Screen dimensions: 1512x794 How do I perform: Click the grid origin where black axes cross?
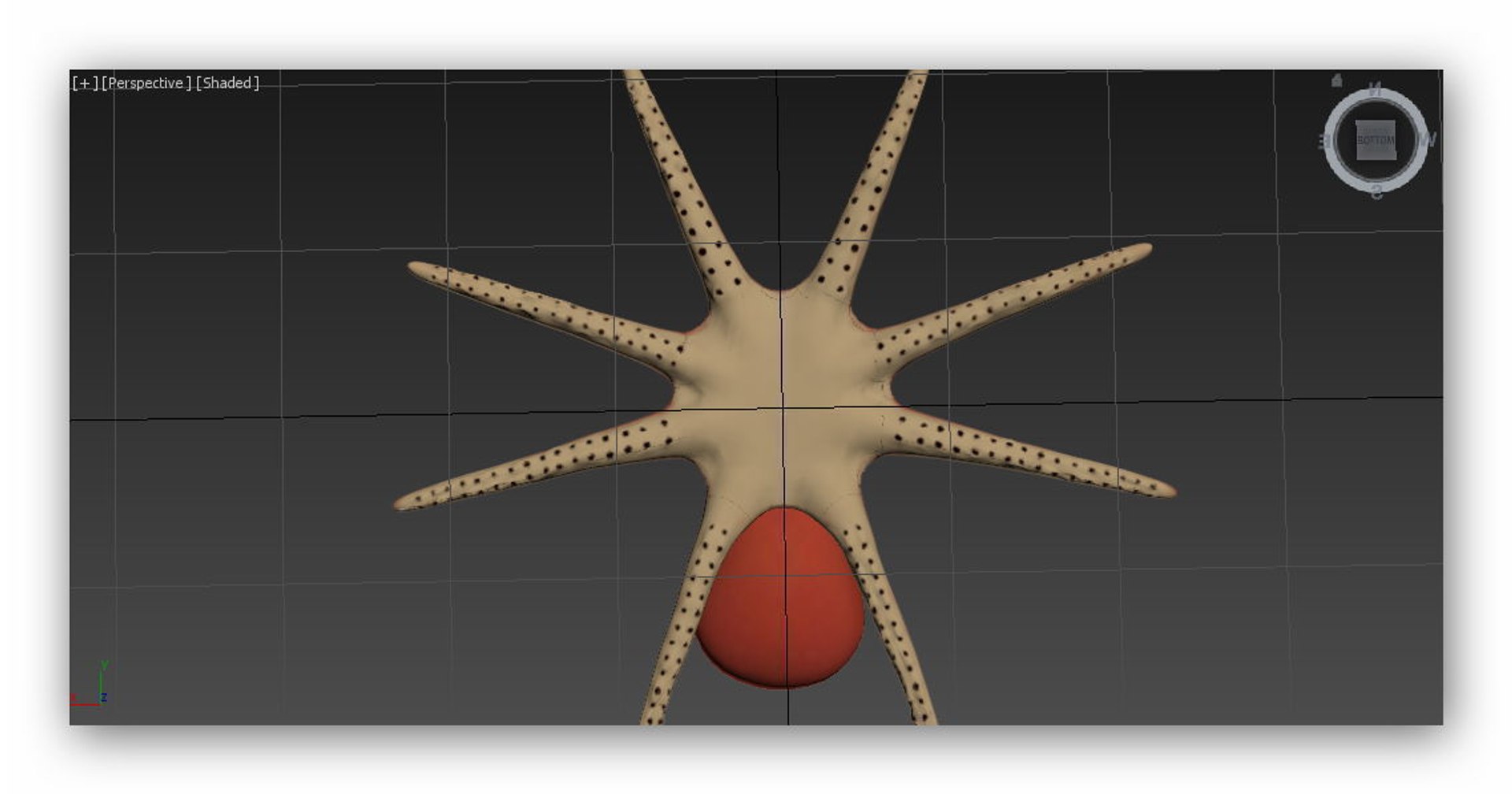[783, 407]
